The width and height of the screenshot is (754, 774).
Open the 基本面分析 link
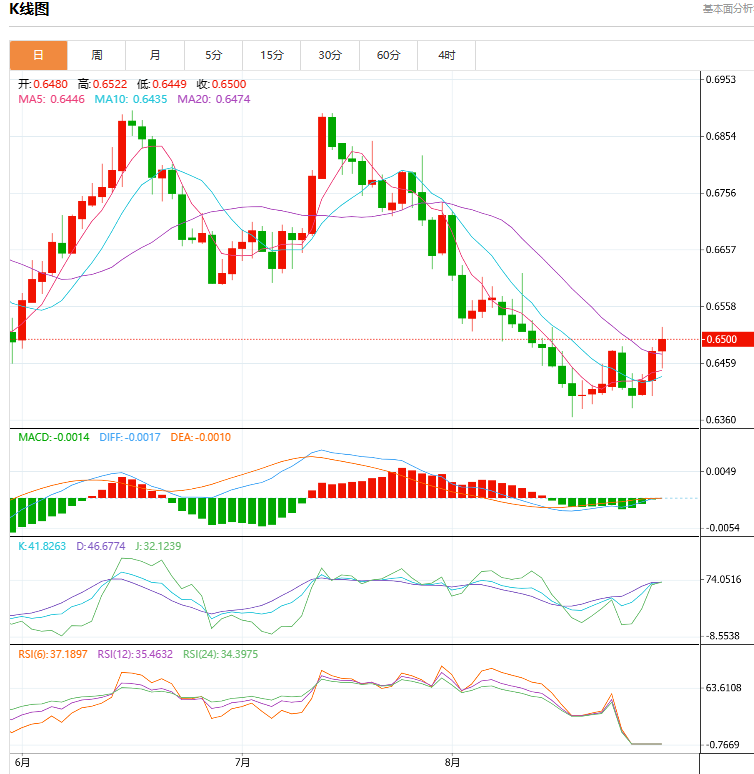728,9
